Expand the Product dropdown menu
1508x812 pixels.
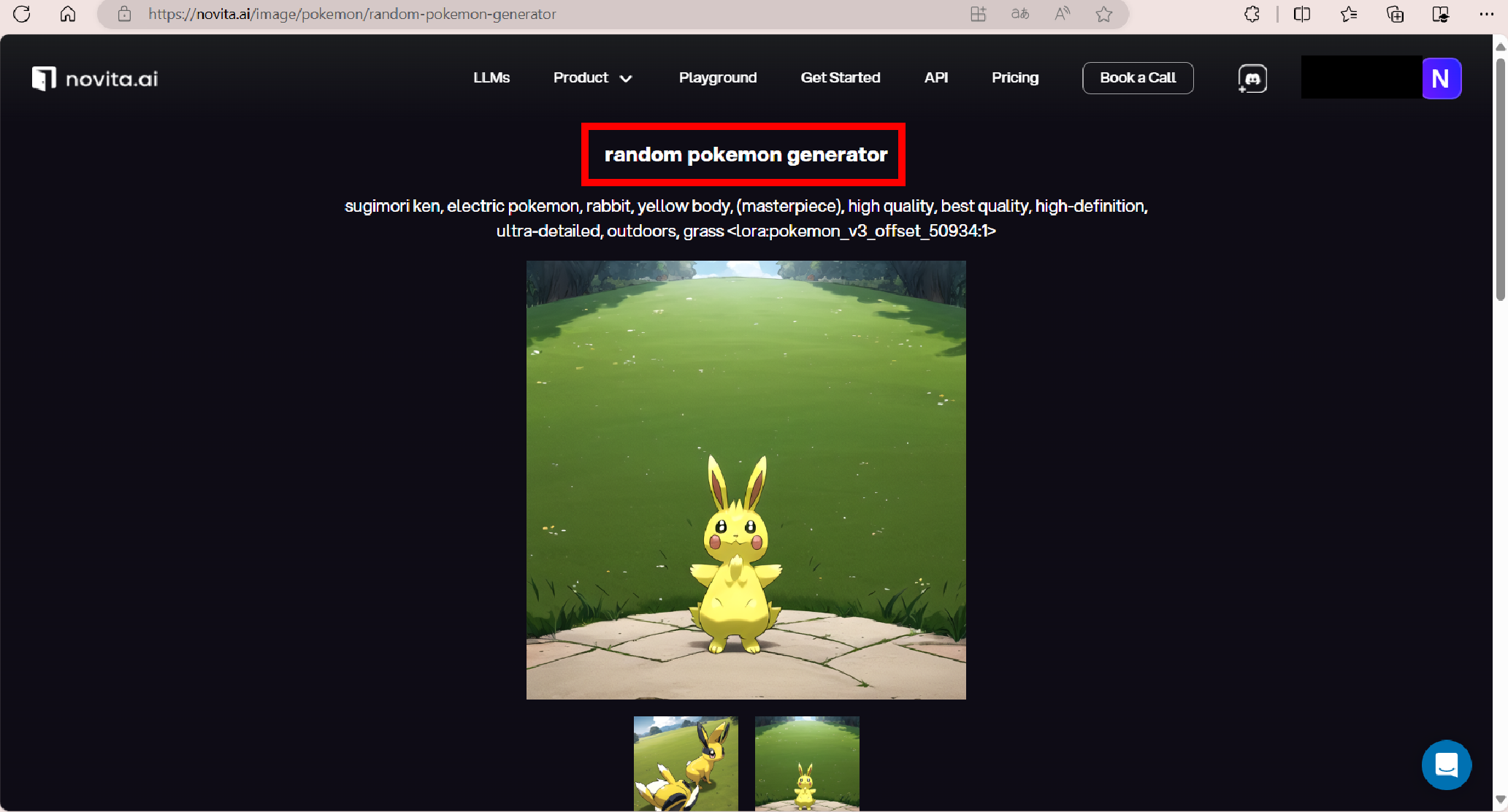592,78
